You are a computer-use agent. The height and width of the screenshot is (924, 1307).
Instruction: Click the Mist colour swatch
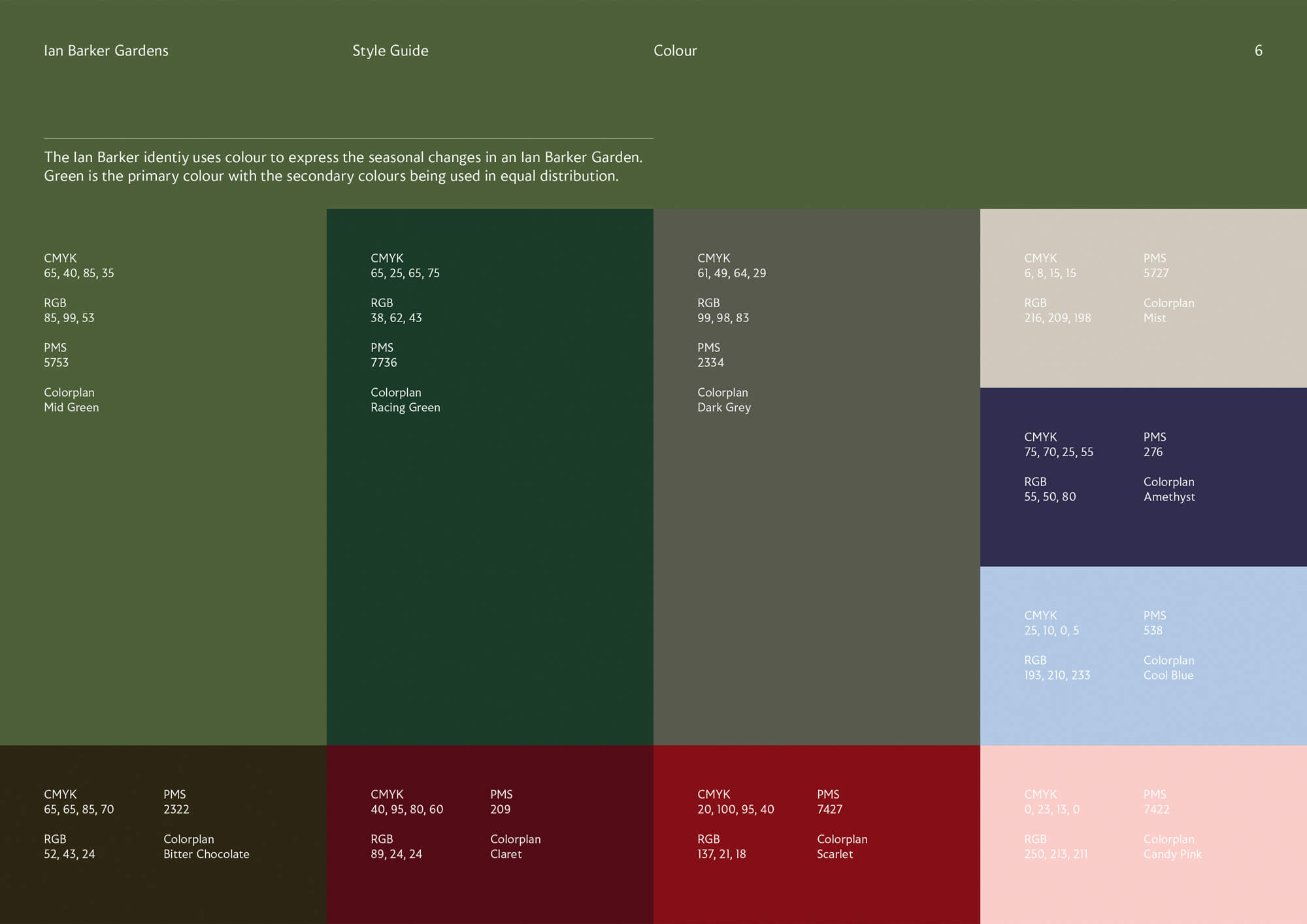coord(1144,356)
